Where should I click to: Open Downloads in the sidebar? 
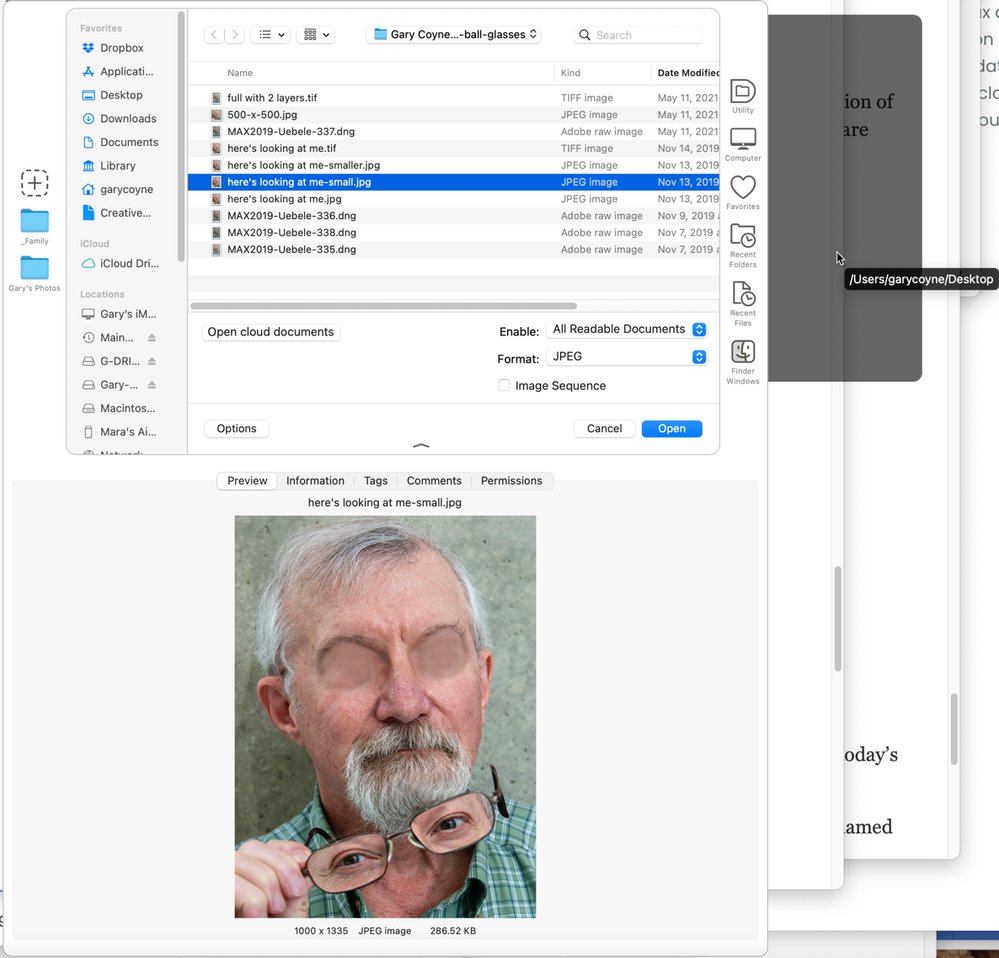coord(121,118)
